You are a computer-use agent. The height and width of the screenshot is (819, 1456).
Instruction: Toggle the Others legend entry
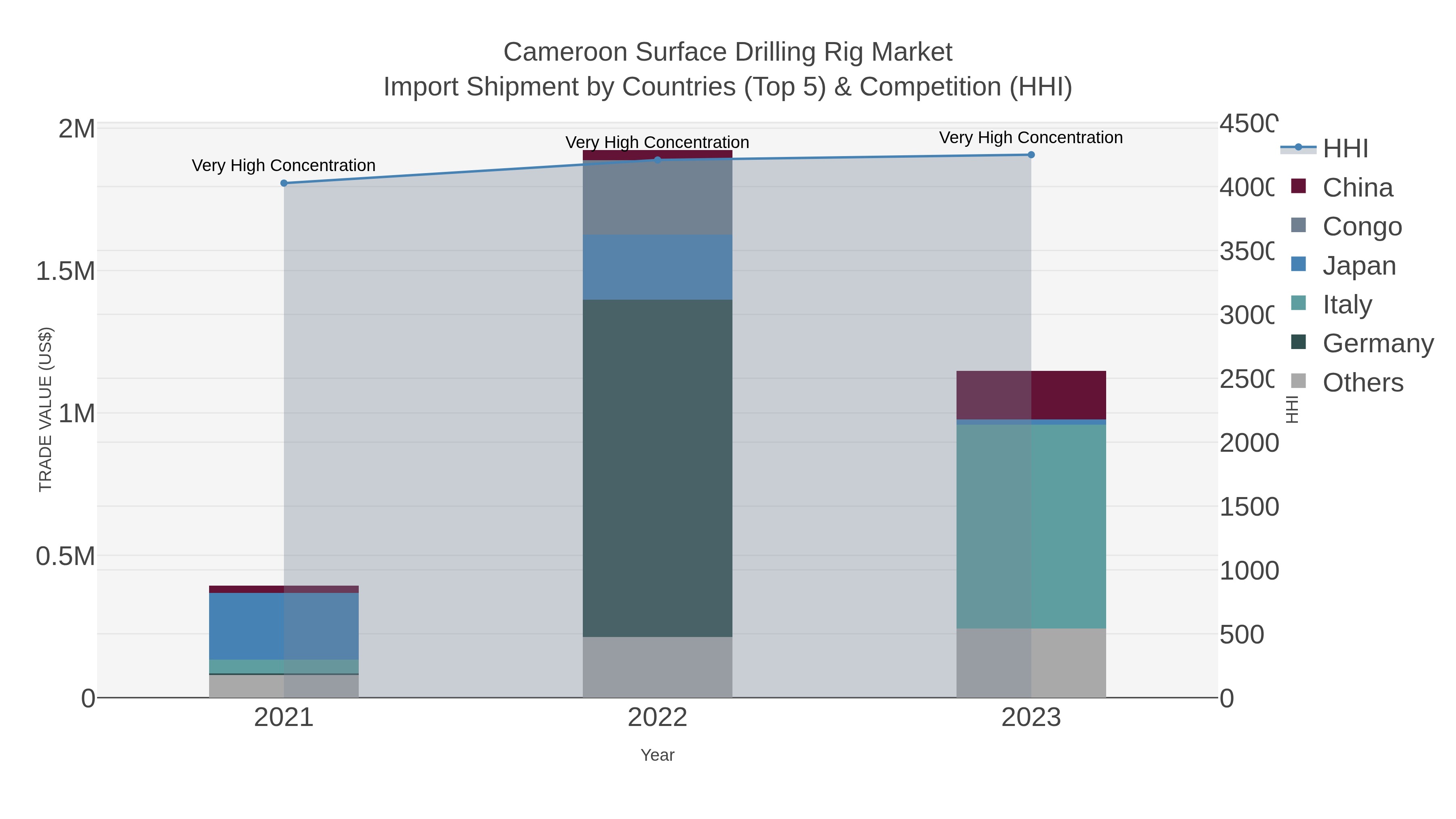1348,383
